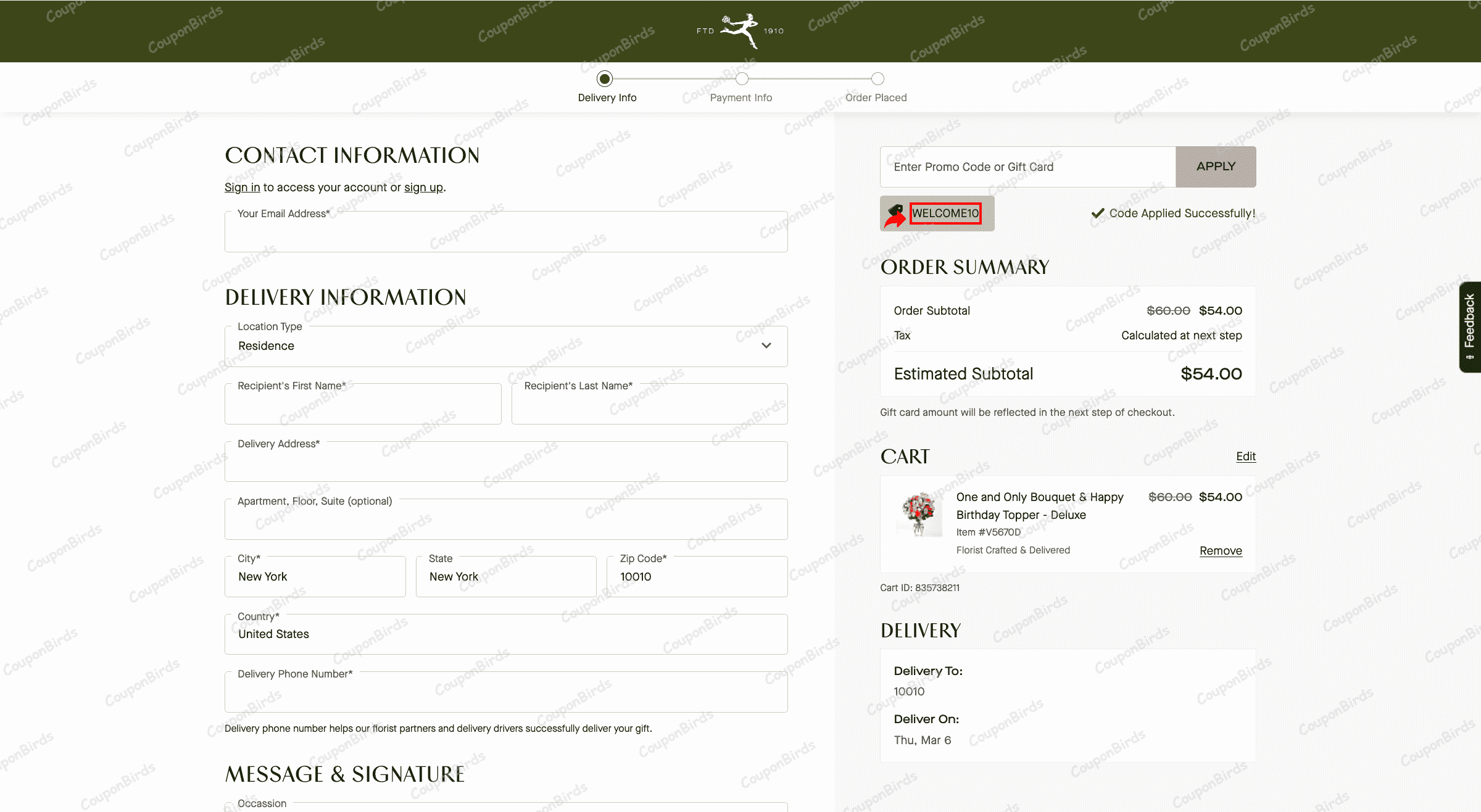1481x812 pixels.
Task: Open the Feedback side tab
Action: [1470, 327]
